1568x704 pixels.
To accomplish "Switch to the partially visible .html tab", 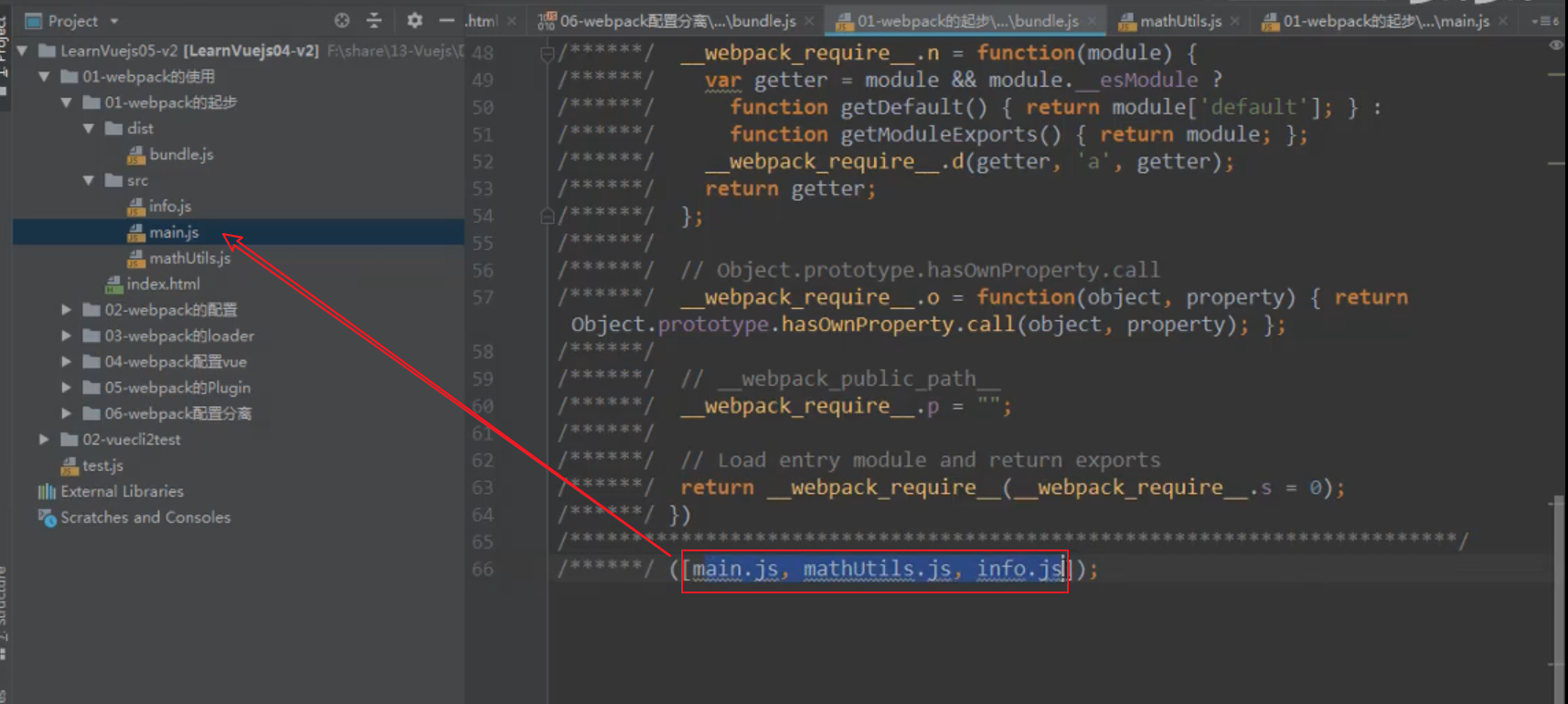I will click(481, 20).
